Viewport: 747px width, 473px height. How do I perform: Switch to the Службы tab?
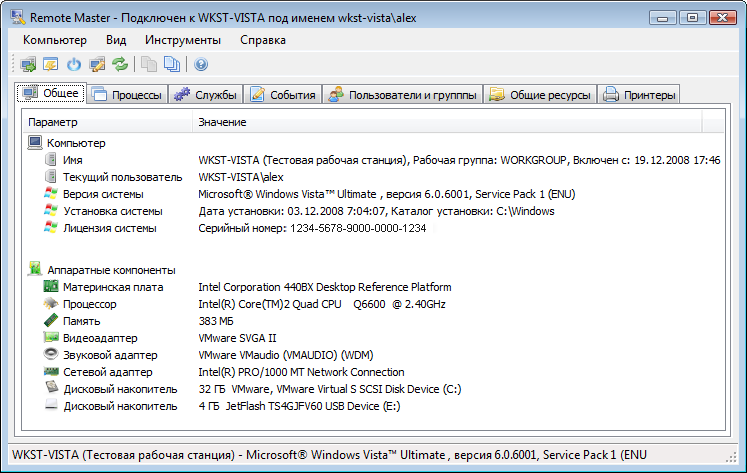[205, 94]
